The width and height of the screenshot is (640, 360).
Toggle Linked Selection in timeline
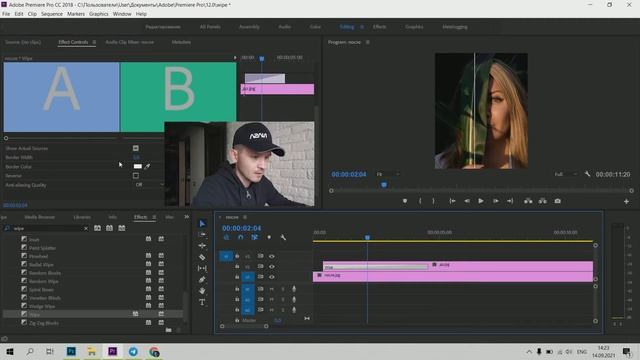(254, 237)
